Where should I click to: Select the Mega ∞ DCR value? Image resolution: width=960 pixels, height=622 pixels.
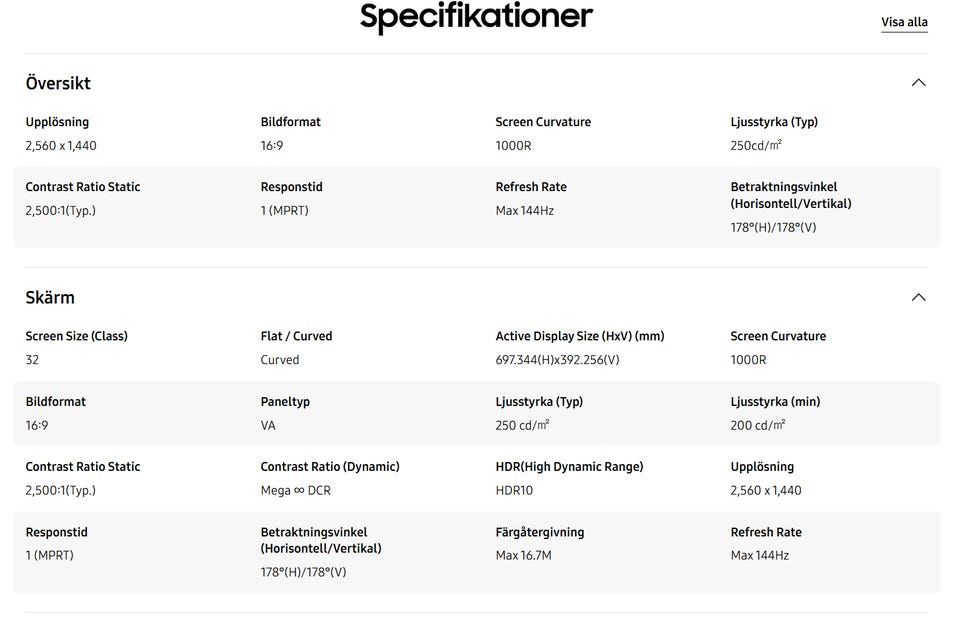pos(295,490)
